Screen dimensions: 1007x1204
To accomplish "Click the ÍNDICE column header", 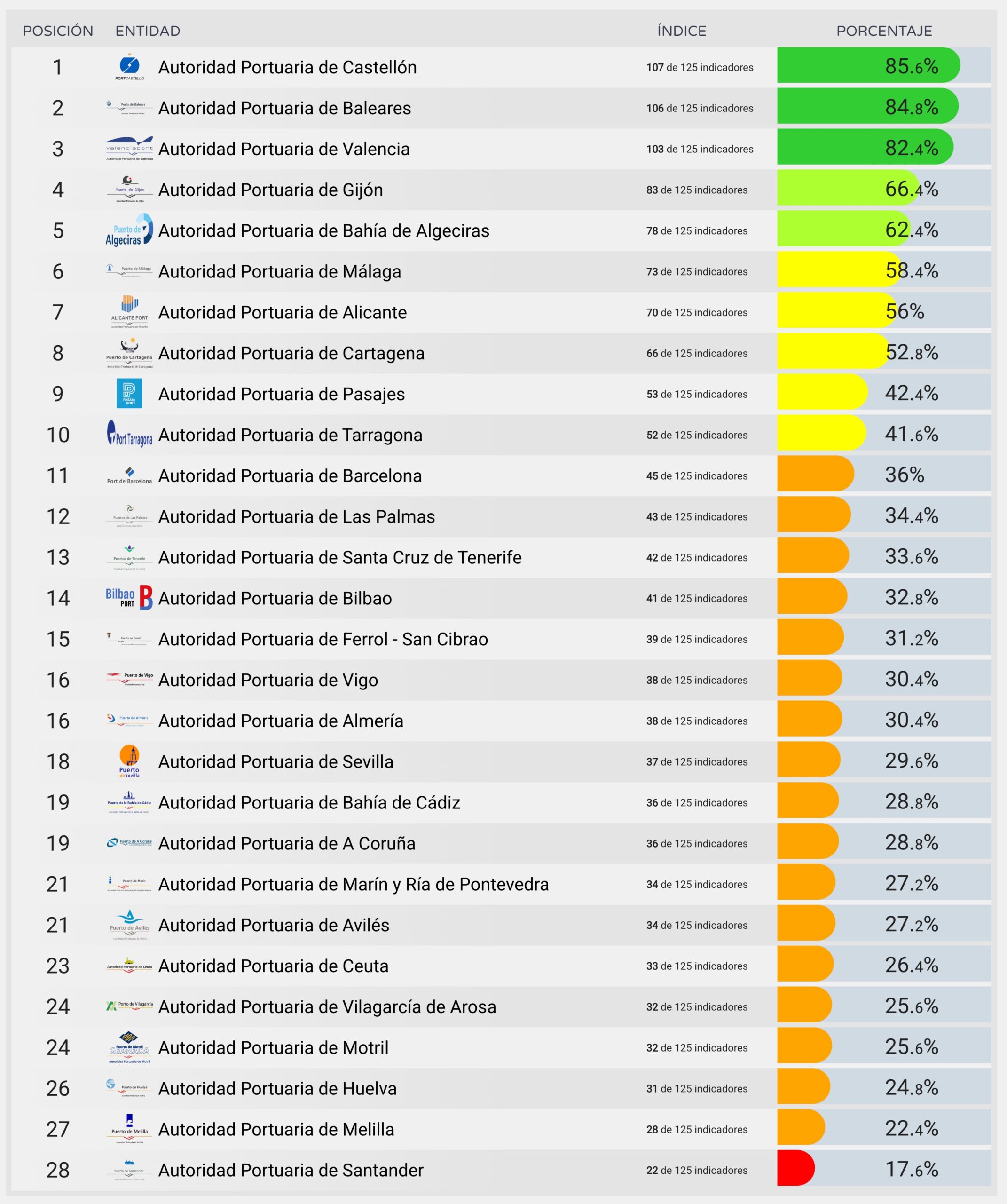I will [682, 31].
